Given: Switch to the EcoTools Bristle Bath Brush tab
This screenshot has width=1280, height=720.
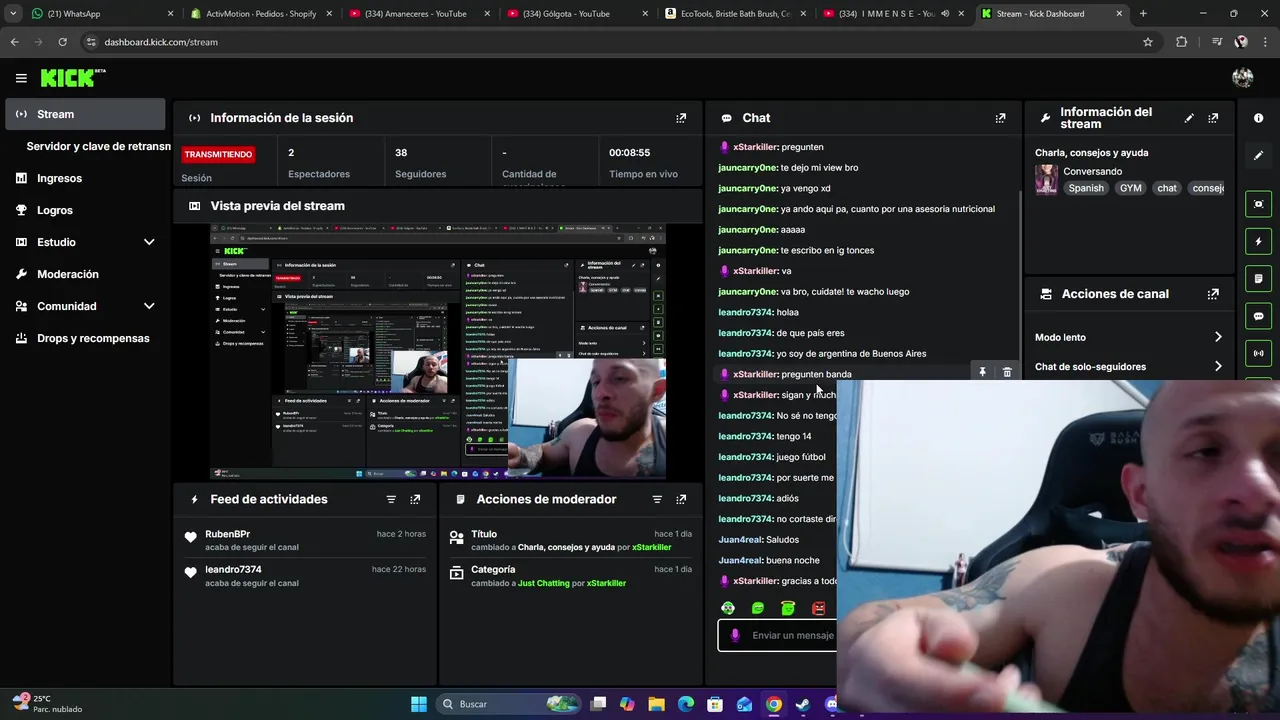Looking at the screenshot, I should tap(736, 14).
